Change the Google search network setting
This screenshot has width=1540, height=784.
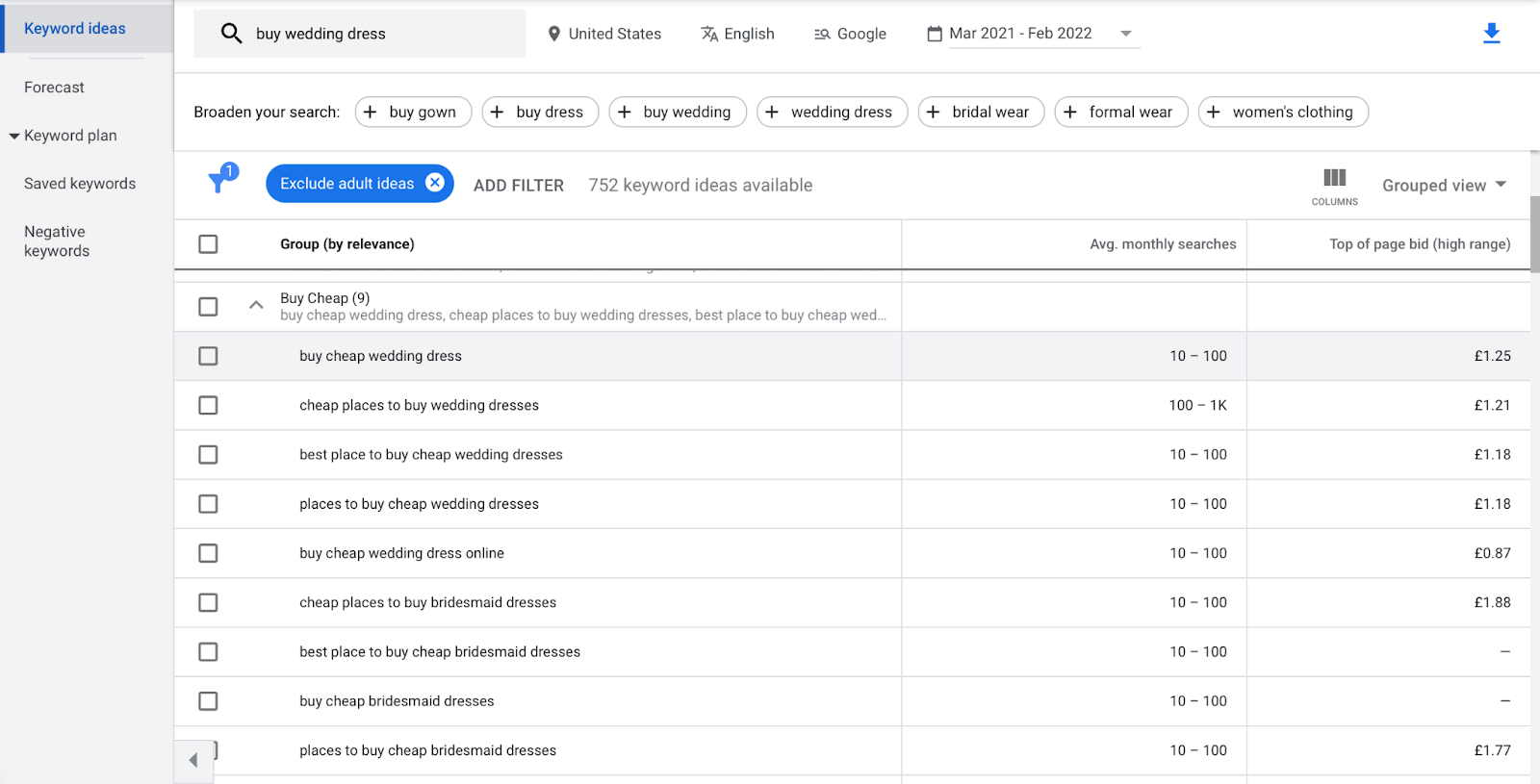[850, 34]
